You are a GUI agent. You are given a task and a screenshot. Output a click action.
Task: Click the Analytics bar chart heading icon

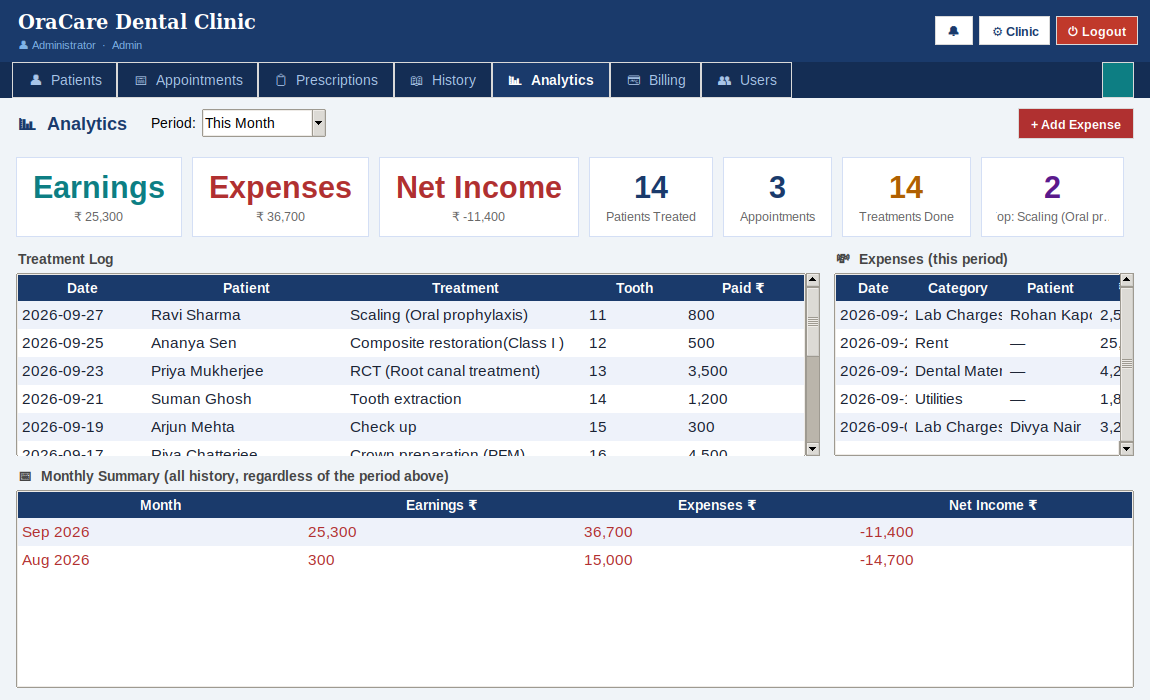pos(27,124)
